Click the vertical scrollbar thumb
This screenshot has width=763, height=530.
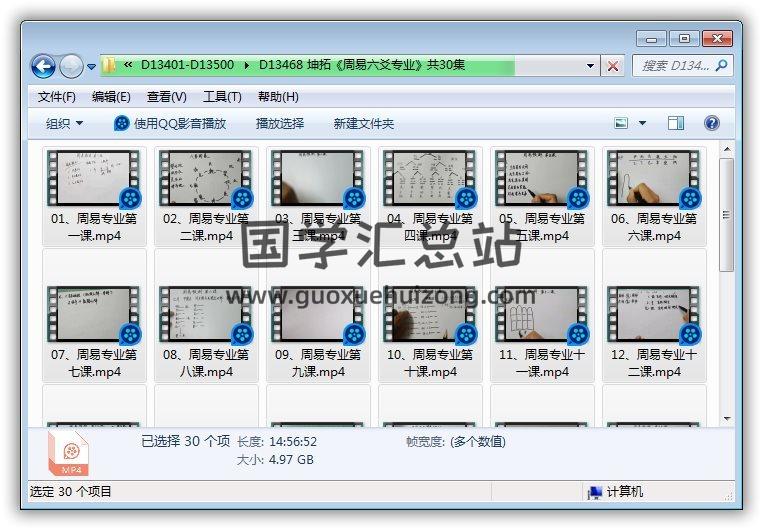pyautogui.click(x=727, y=214)
